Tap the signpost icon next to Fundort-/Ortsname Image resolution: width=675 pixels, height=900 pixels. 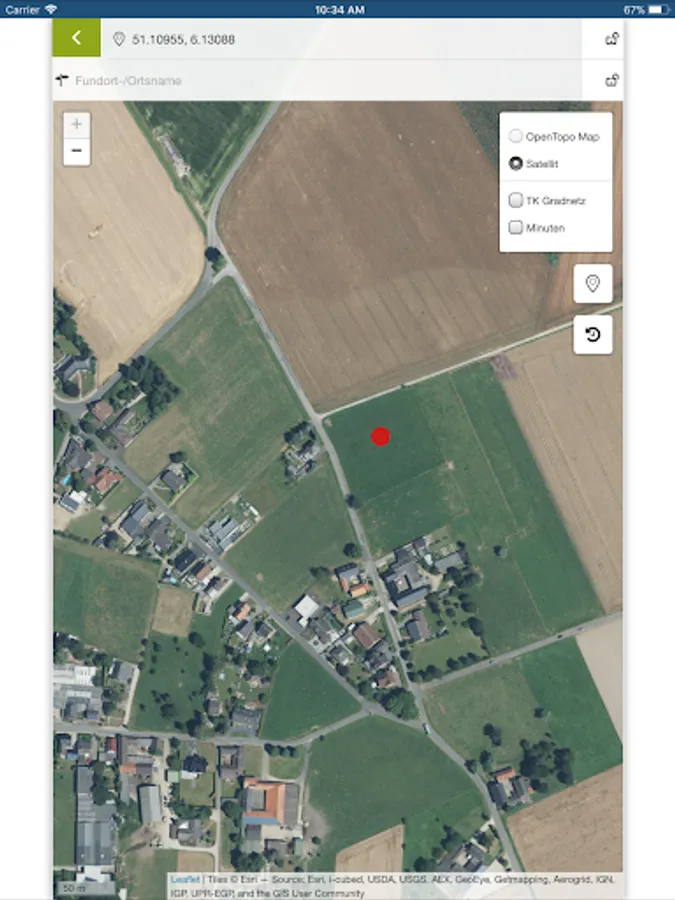[62, 80]
